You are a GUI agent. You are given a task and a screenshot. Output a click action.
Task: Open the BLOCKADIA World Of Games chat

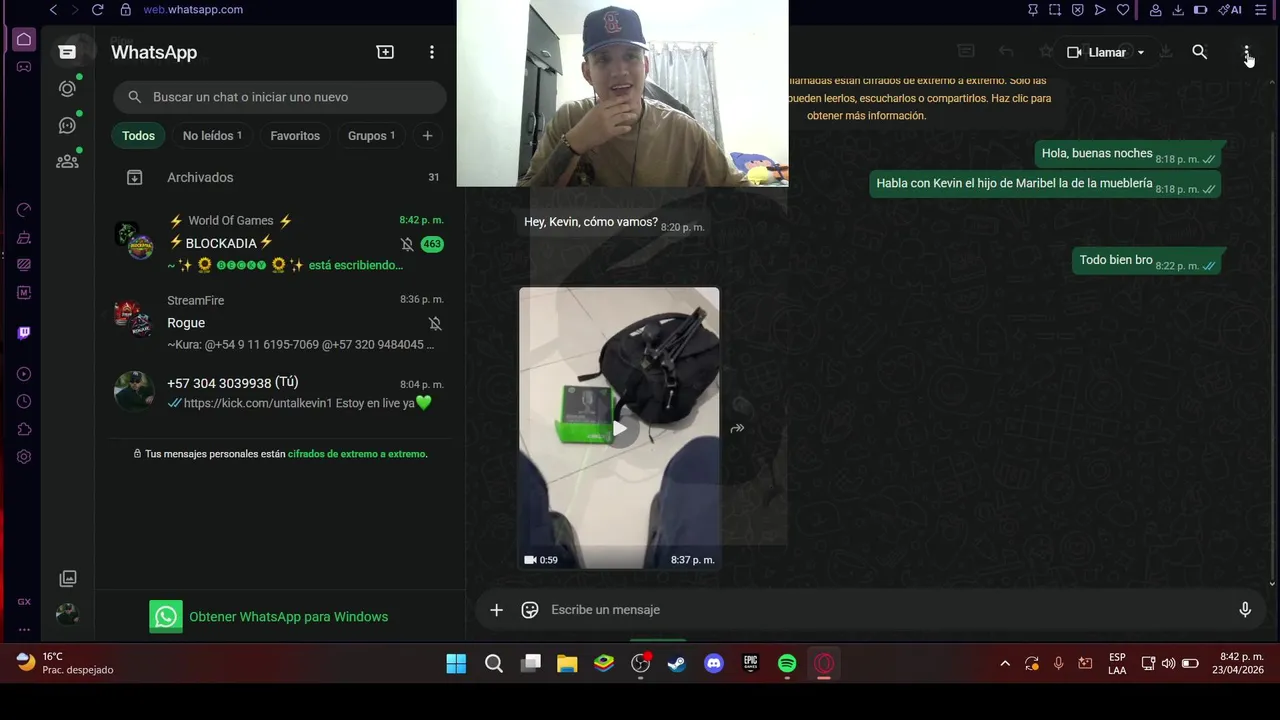[280, 242]
